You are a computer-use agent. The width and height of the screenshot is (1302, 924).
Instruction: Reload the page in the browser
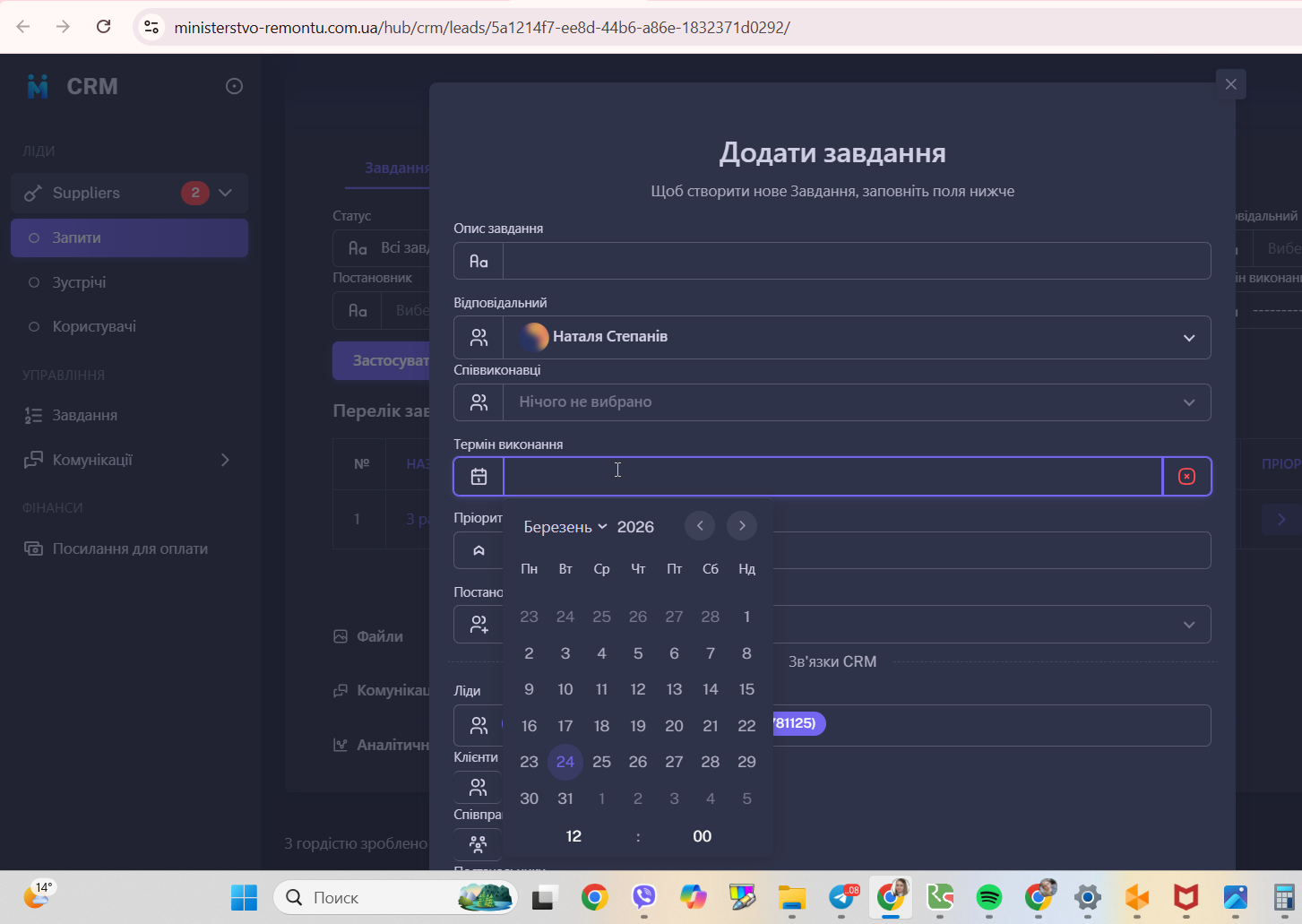tap(104, 27)
